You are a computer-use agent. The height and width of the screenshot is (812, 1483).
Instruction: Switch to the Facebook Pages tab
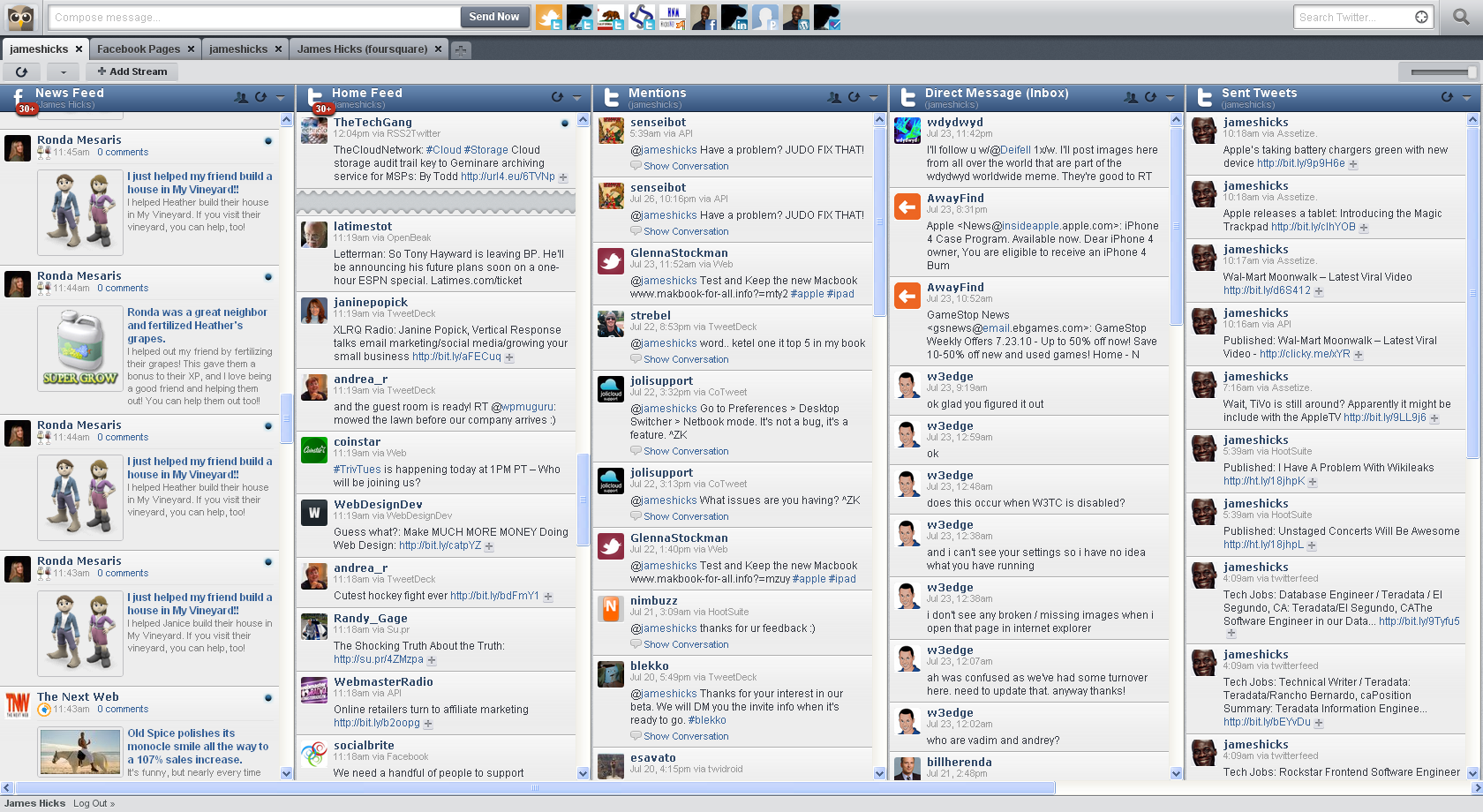click(x=139, y=49)
